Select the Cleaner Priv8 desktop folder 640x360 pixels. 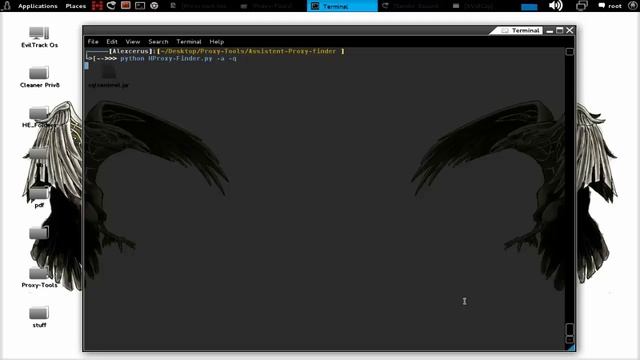(x=39, y=77)
